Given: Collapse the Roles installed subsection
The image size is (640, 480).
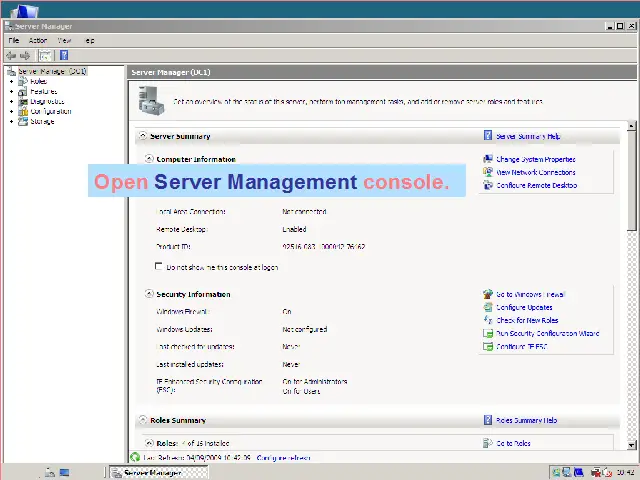Looking at the screenshot, I should [149, 443].
